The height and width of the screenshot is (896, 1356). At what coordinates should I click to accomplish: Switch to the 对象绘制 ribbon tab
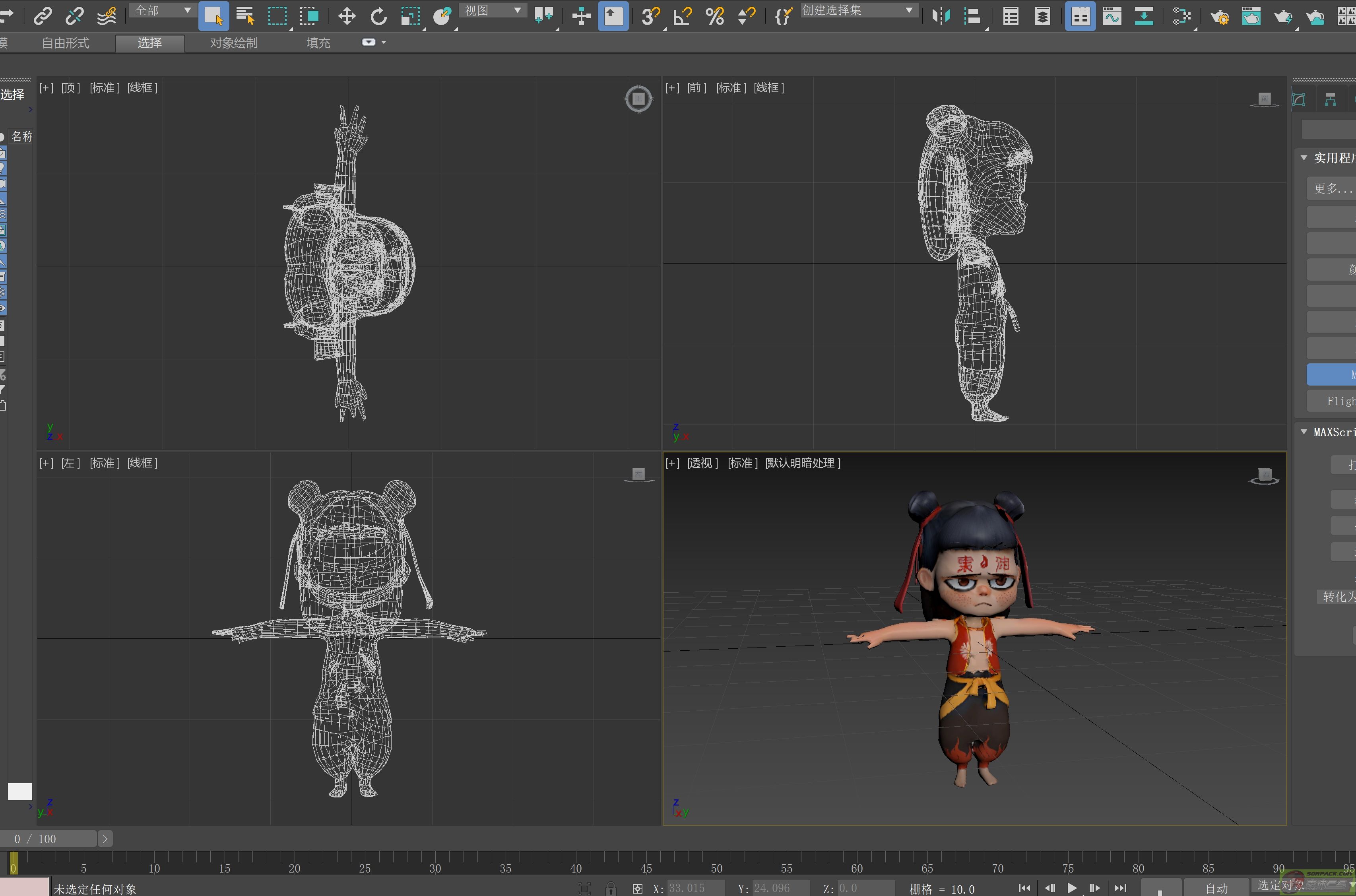coord(234,43)
